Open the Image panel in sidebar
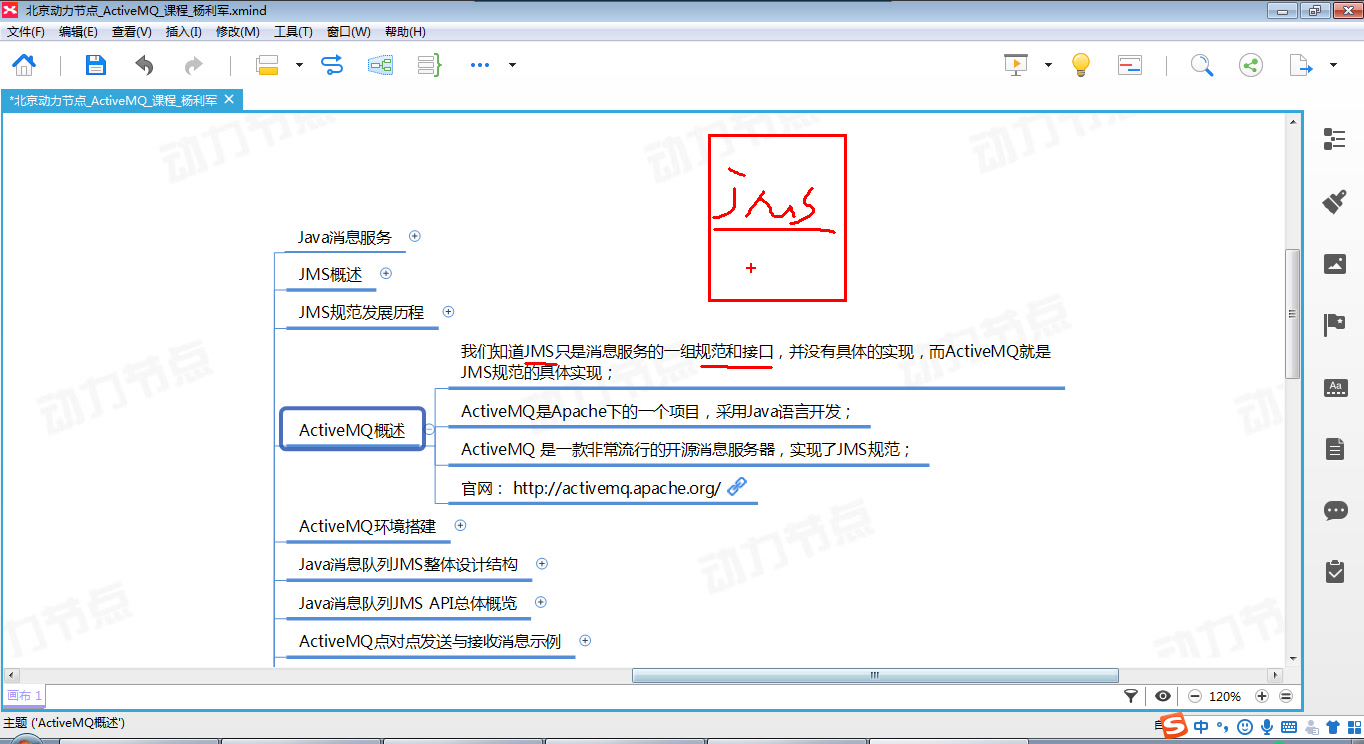Image resolution: width=1364 pixels, height=744 pixels. 1335,263
